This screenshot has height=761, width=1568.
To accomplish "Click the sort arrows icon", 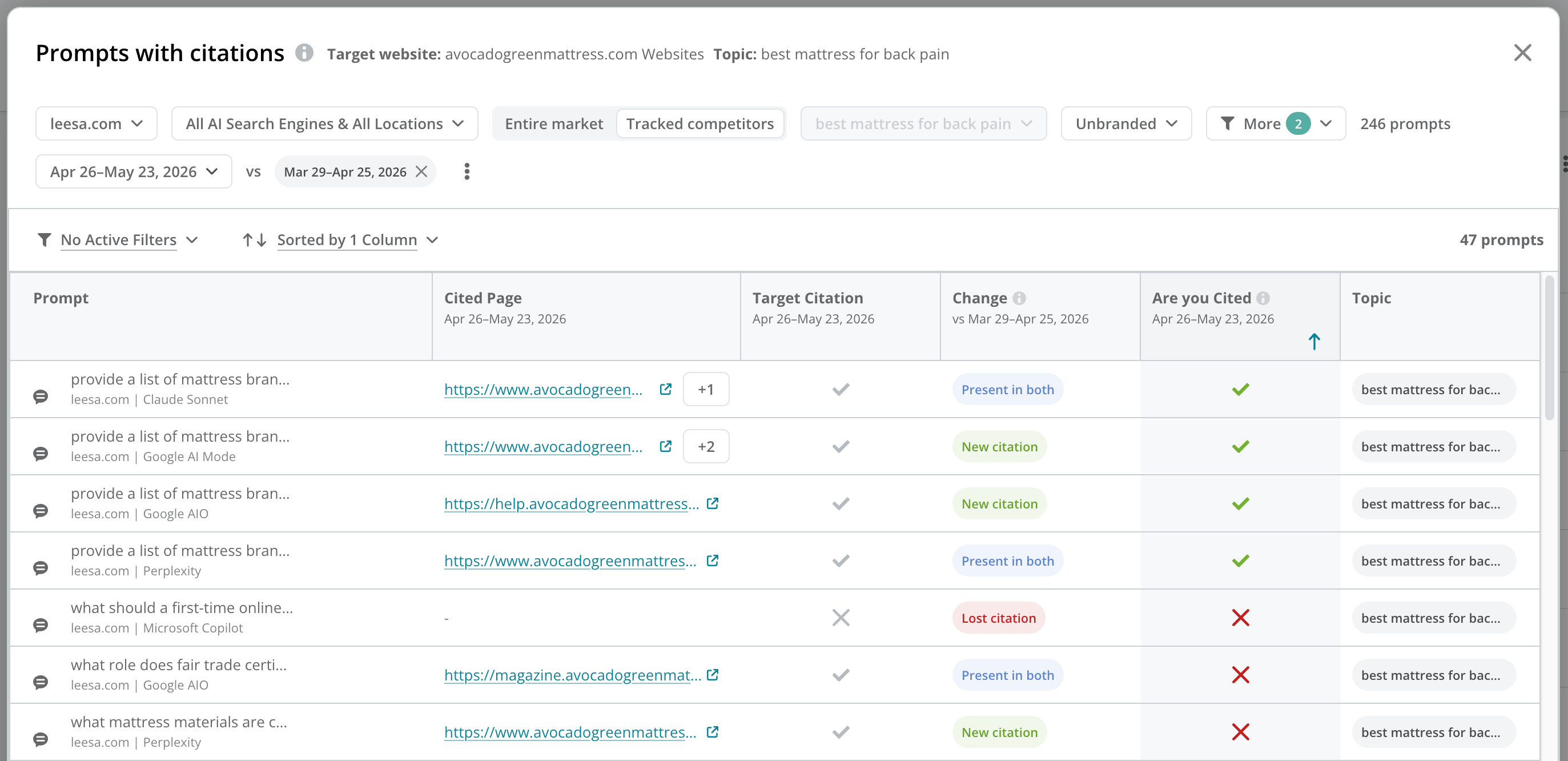I will coord(255,240).
